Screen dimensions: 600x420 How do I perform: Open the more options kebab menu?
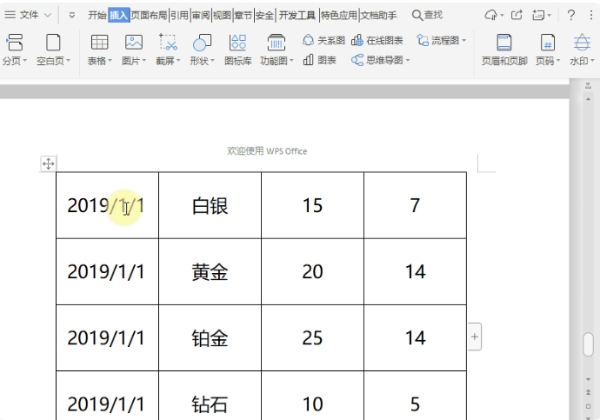pos(592,15)
